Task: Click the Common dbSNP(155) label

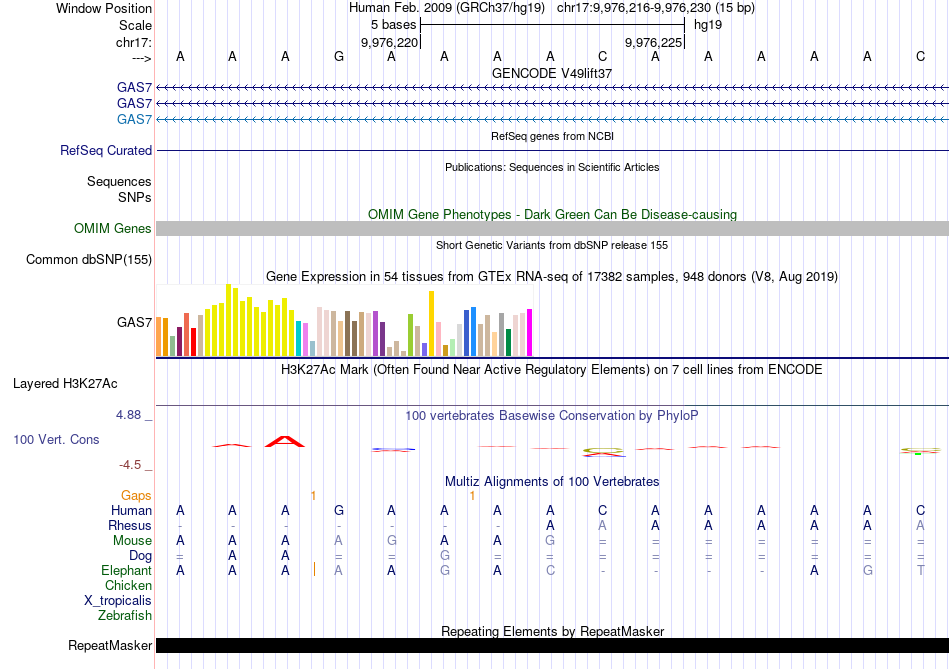Action: (x=89, y=259)
